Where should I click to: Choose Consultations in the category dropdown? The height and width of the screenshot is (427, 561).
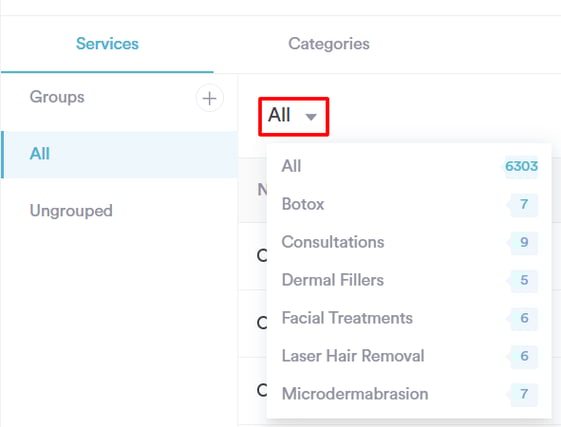point(409,242)
